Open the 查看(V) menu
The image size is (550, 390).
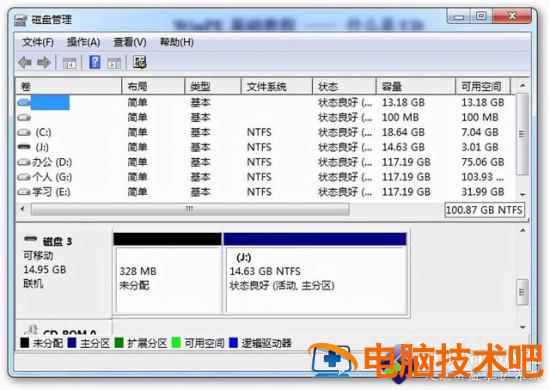click(130, 42)
